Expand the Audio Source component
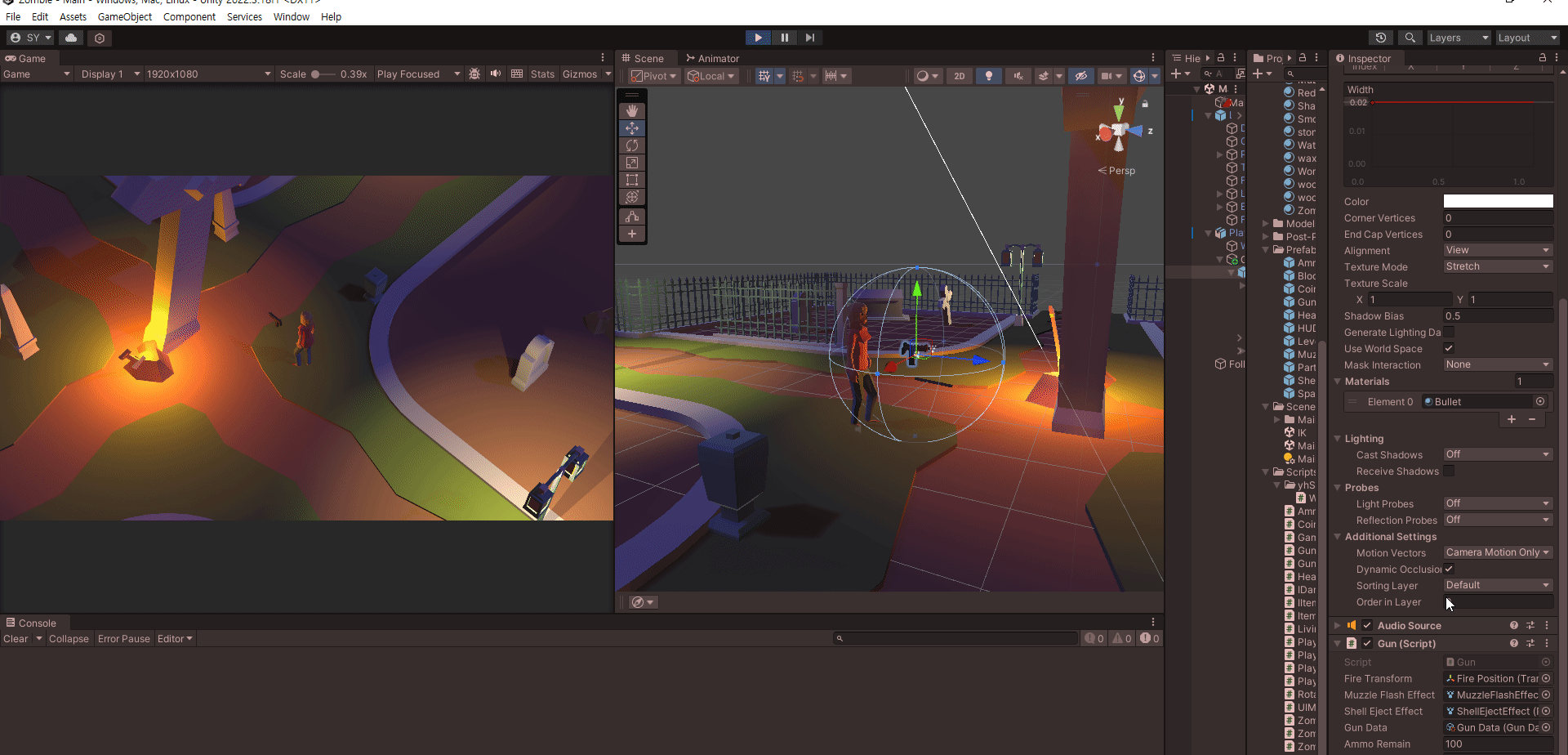The image size is (1568, 755). pyautogui.click(x=1338, y=626)
